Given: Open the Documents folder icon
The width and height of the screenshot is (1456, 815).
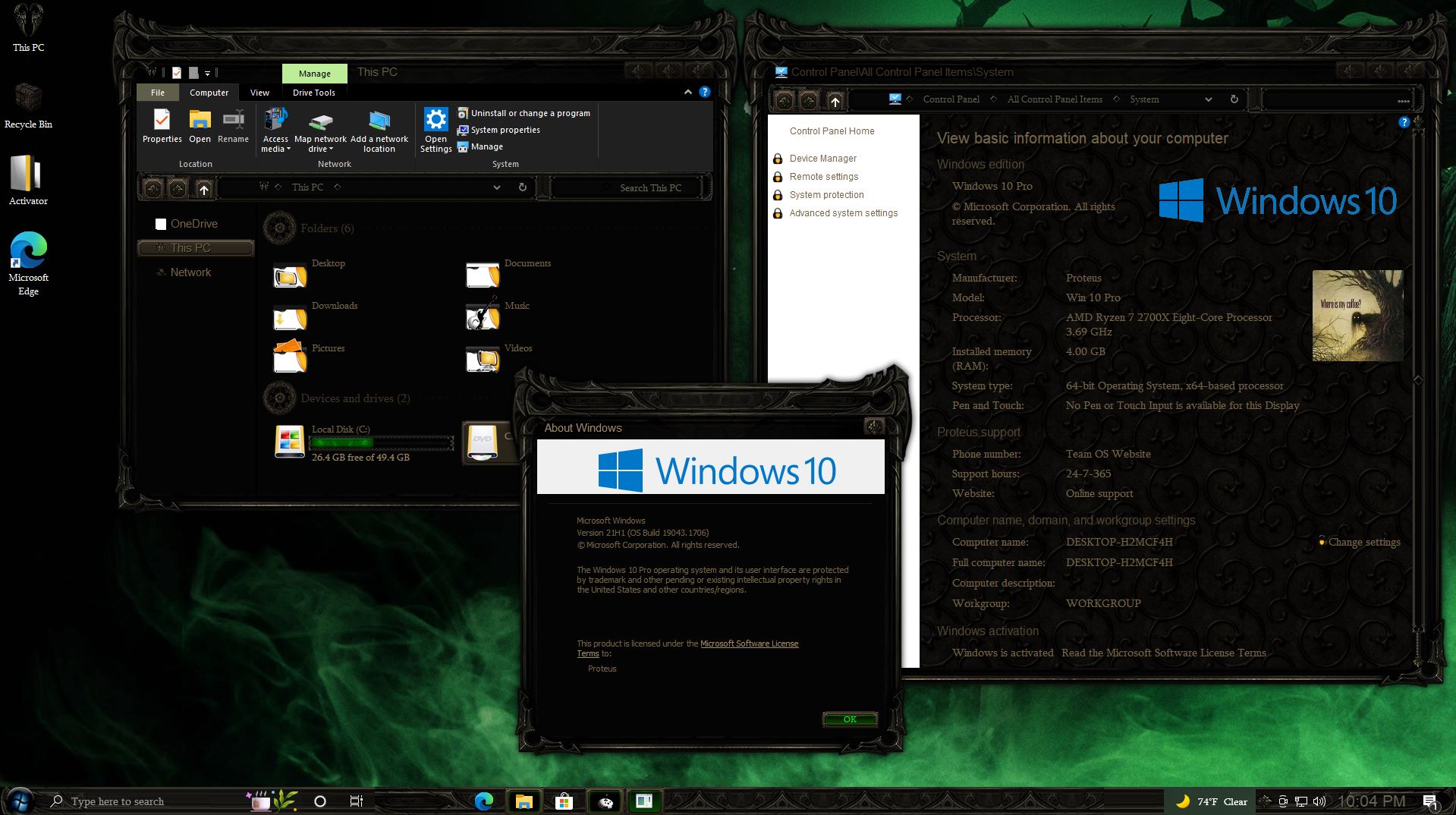Looking at the screenshot, I should 483,275.
